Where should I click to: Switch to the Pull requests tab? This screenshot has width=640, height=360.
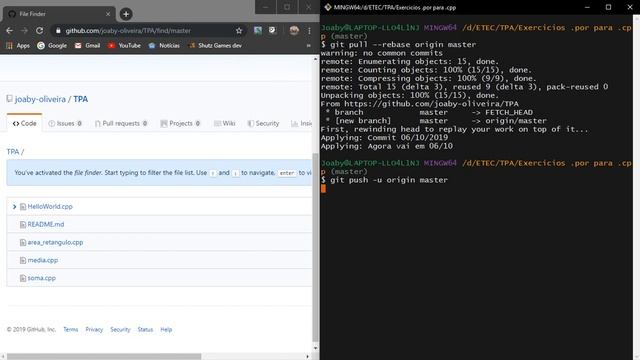121,123
